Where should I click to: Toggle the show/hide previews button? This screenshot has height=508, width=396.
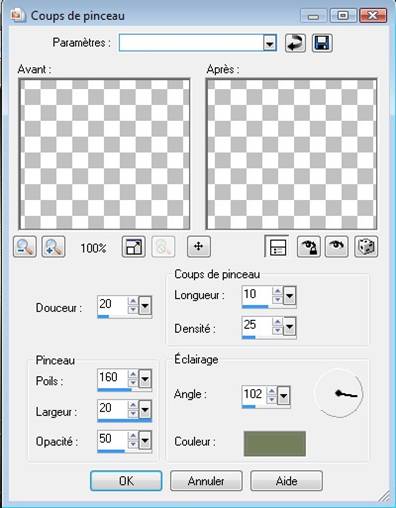point(277,247)
